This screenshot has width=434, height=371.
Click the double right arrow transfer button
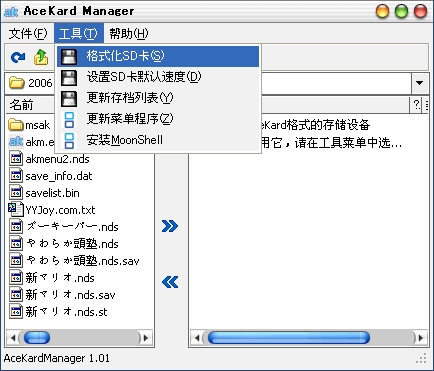[170, 226]
